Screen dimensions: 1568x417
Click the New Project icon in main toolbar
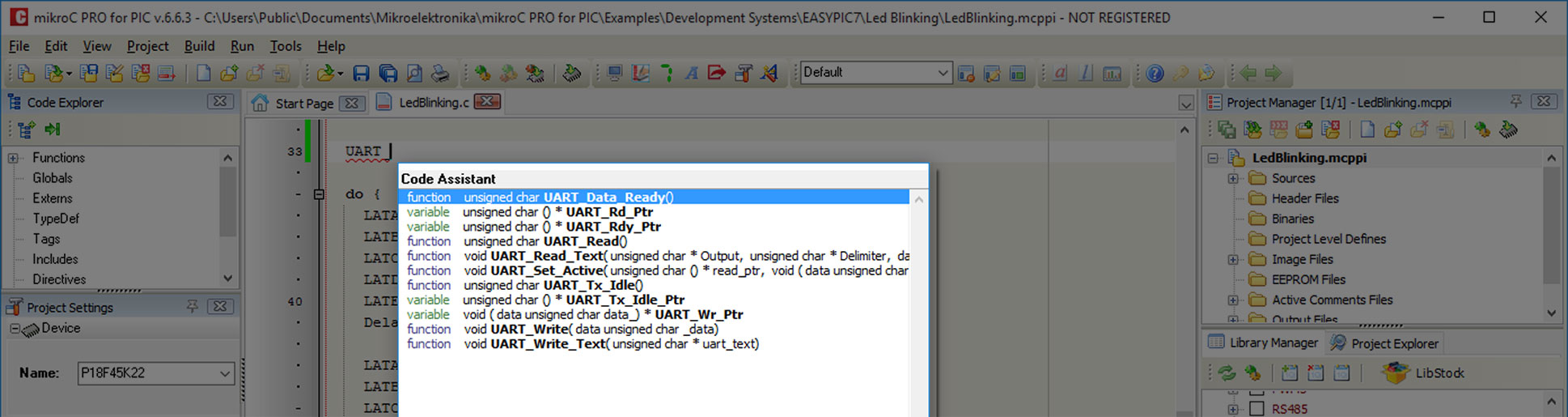point(26,74)
